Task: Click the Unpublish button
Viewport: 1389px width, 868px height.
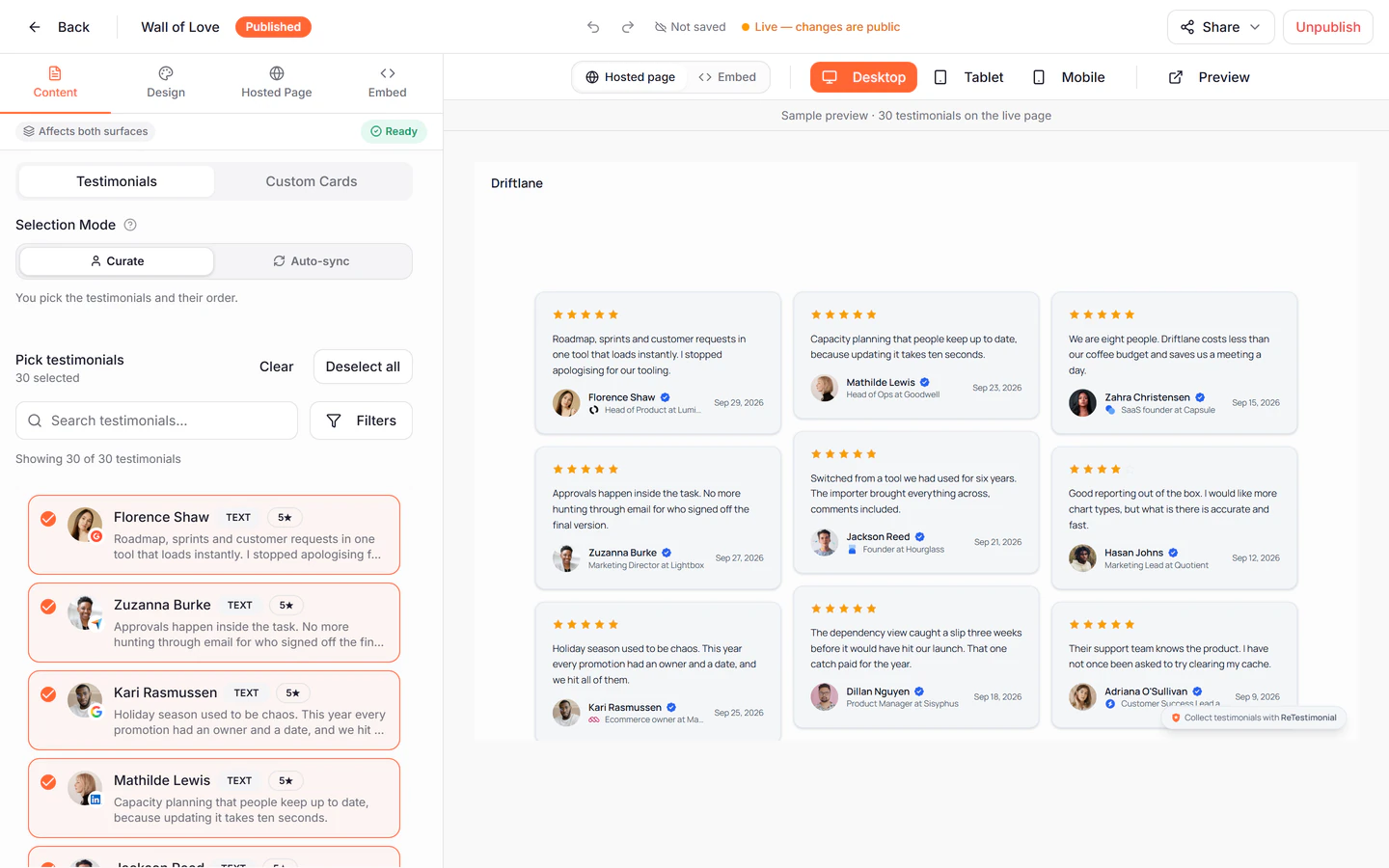Action: click(x=1327, y=27)
